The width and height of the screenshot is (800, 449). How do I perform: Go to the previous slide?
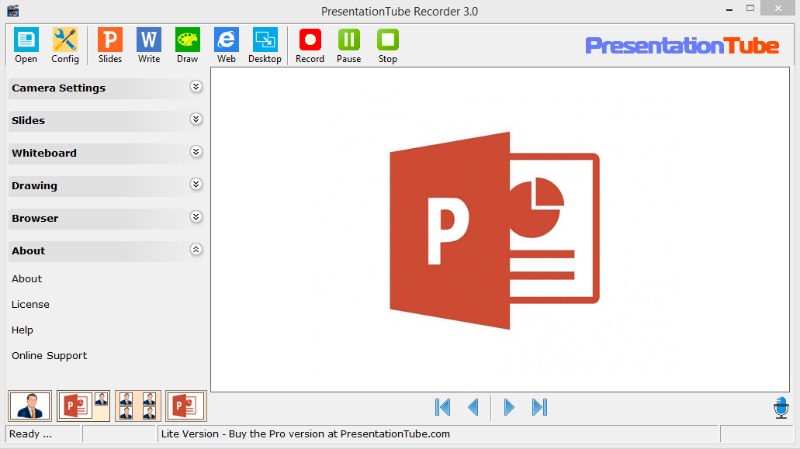pyautogui.click(x=473, y=407)
